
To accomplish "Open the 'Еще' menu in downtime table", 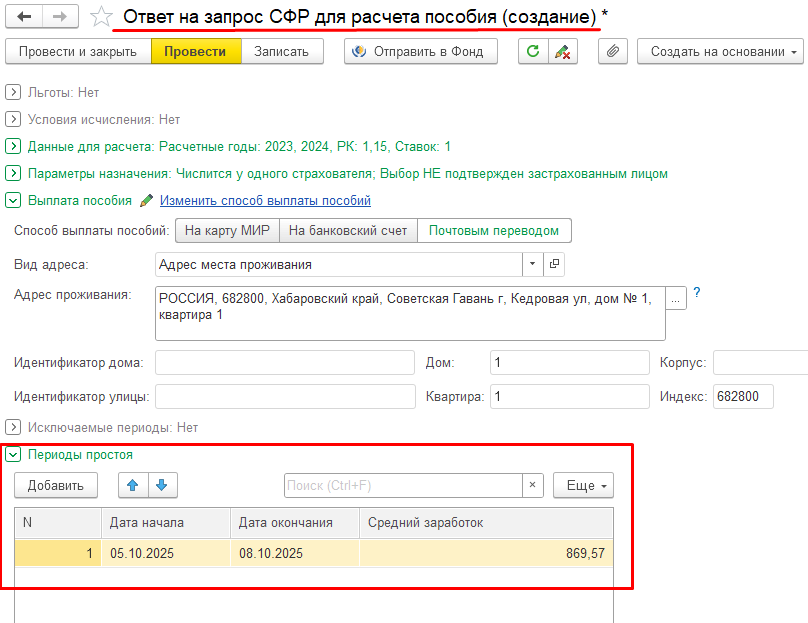I will click(x=583, y=485).
